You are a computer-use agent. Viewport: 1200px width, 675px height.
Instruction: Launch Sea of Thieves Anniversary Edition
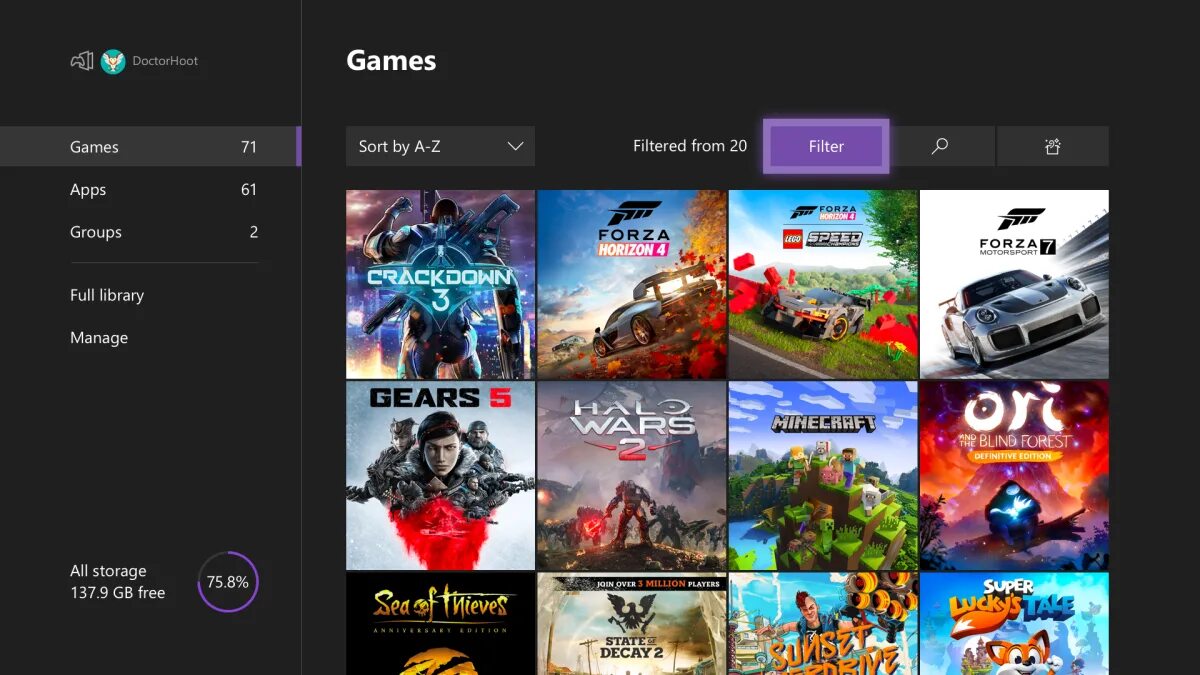tap(440, 624)
